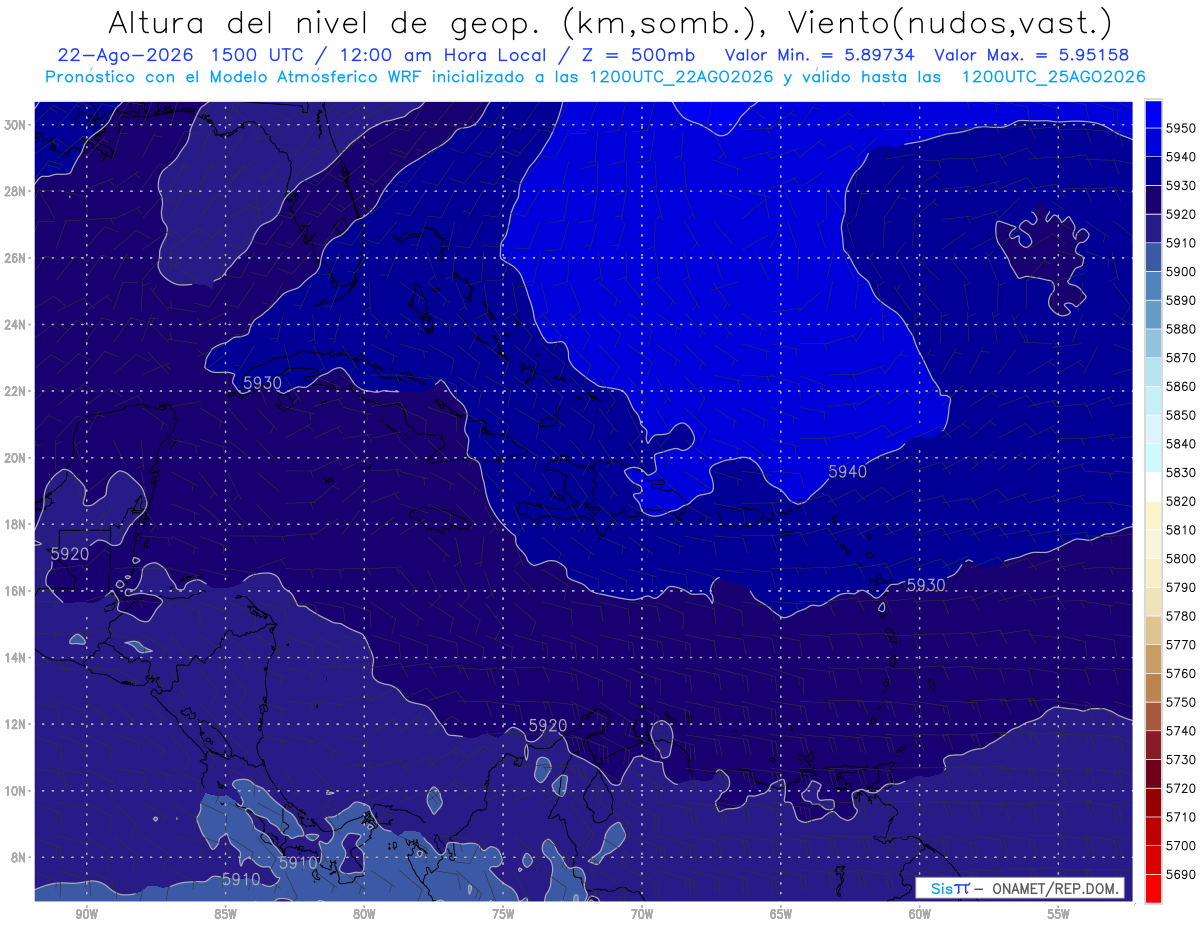Click the init time '1200UTC_22AGO2026'
The width and height of the screenshot is (1200, 927).
[682, 77]
